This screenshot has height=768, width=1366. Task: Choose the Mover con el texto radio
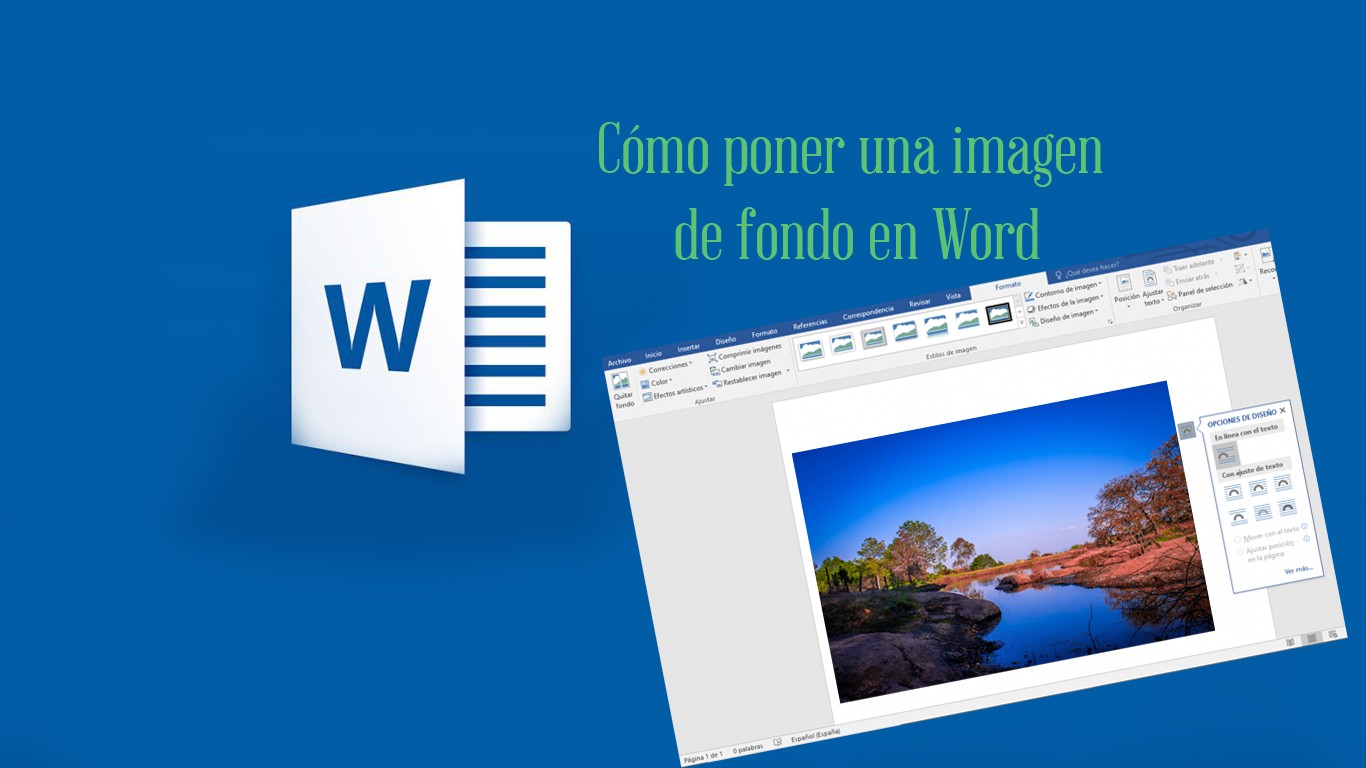pyautogui.click(x=1238, y=540)
